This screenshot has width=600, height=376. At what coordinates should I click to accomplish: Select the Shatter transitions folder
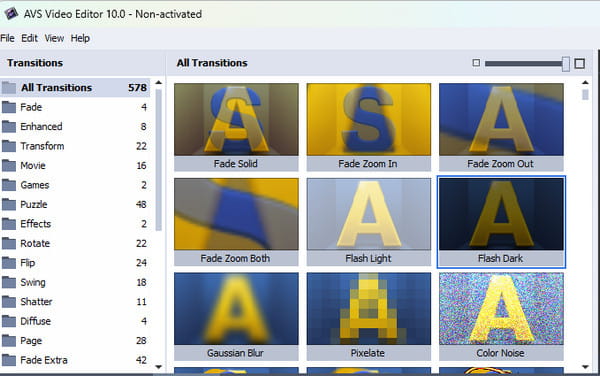point(75,302)
